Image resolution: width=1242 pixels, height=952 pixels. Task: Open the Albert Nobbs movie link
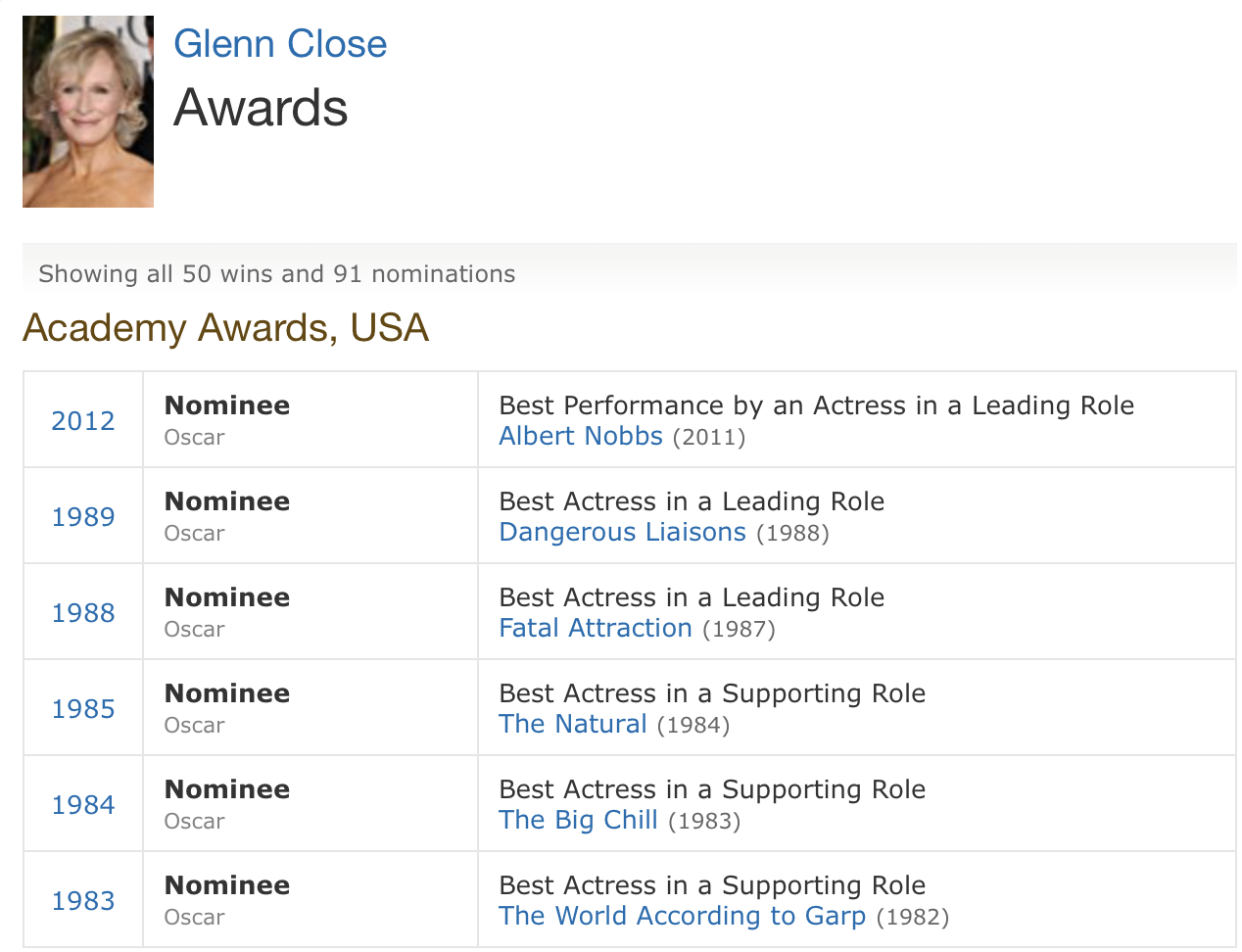click(581, 437)
